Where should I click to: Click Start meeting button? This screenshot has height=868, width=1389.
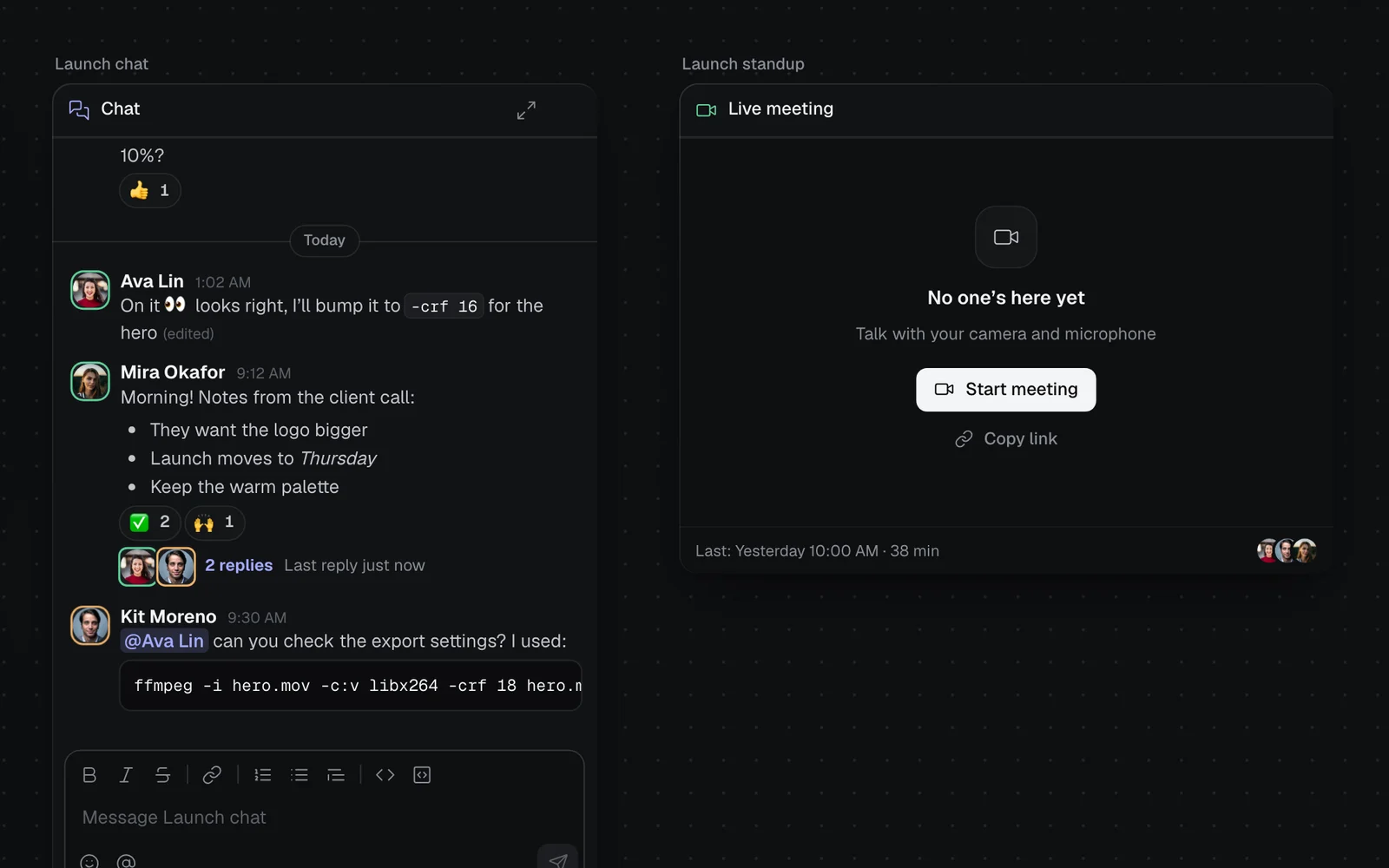click(x=1006, y=390)
